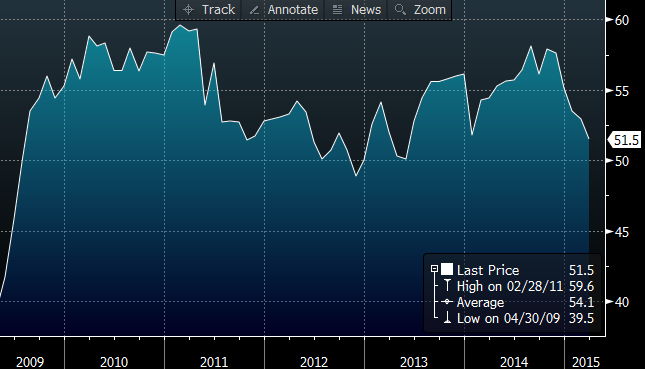Collapse the Last Price legend tree
The width and height of the screenshot is (645, 369).
coord(434,269)
